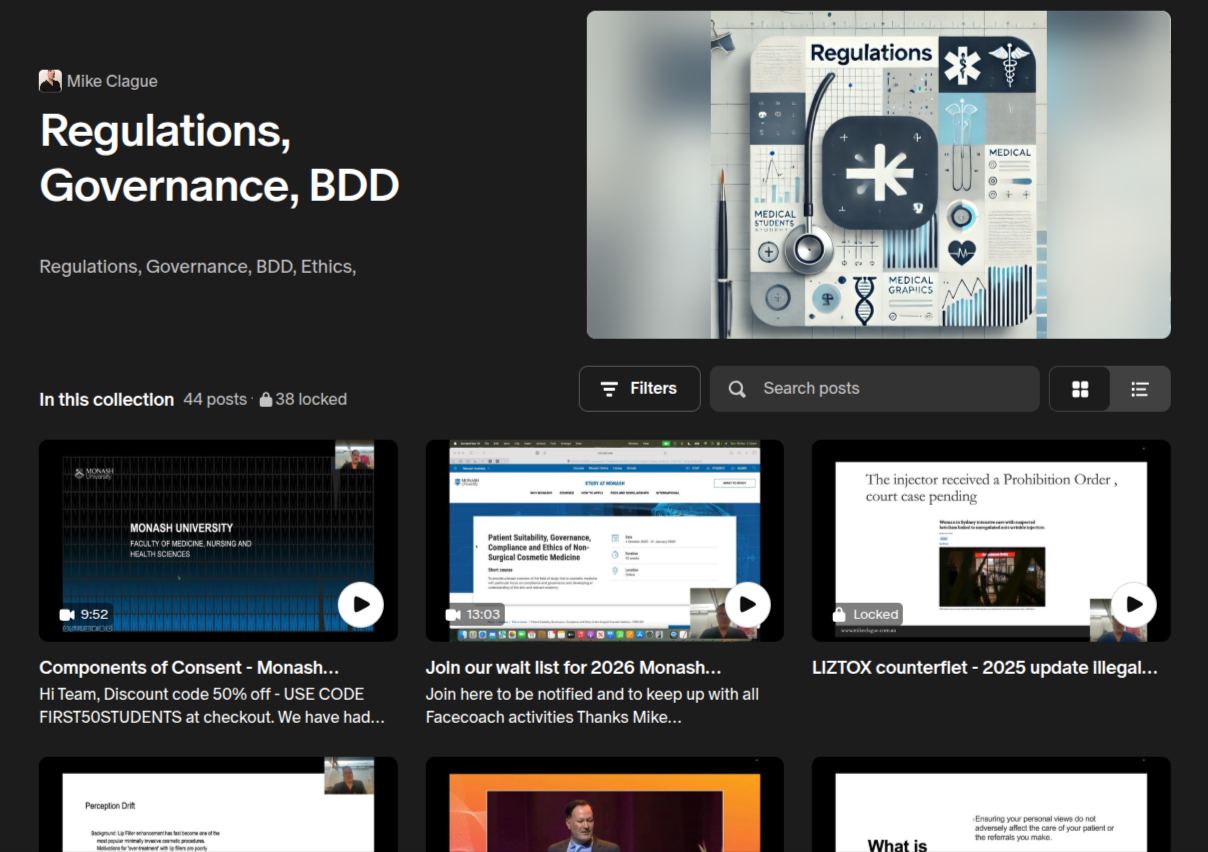Switch to list view layout
This screenshot has height=852, width=1208.
point(1139,389)
